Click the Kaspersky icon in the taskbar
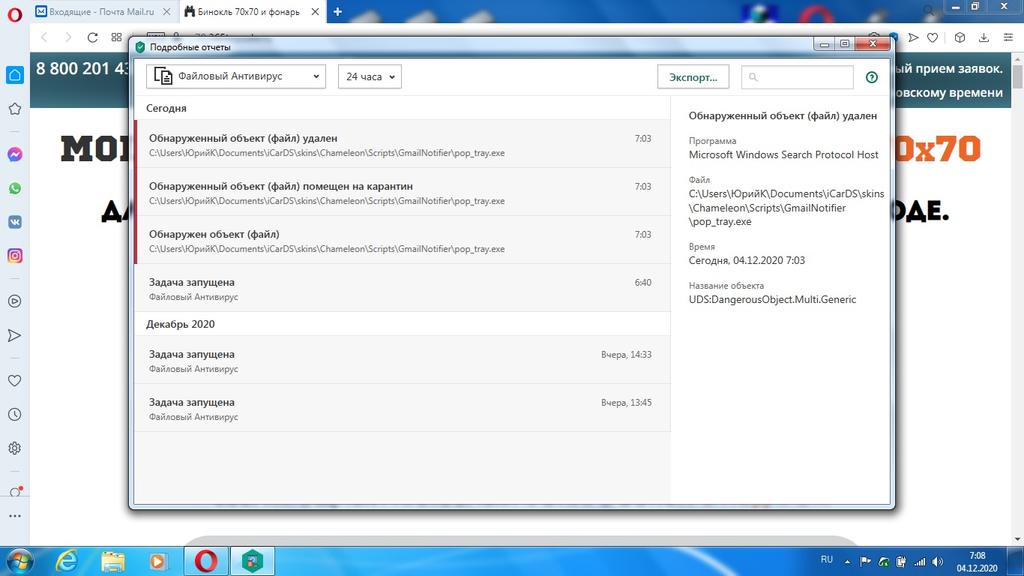The image size is (1024, 576). tap(252, 560)
